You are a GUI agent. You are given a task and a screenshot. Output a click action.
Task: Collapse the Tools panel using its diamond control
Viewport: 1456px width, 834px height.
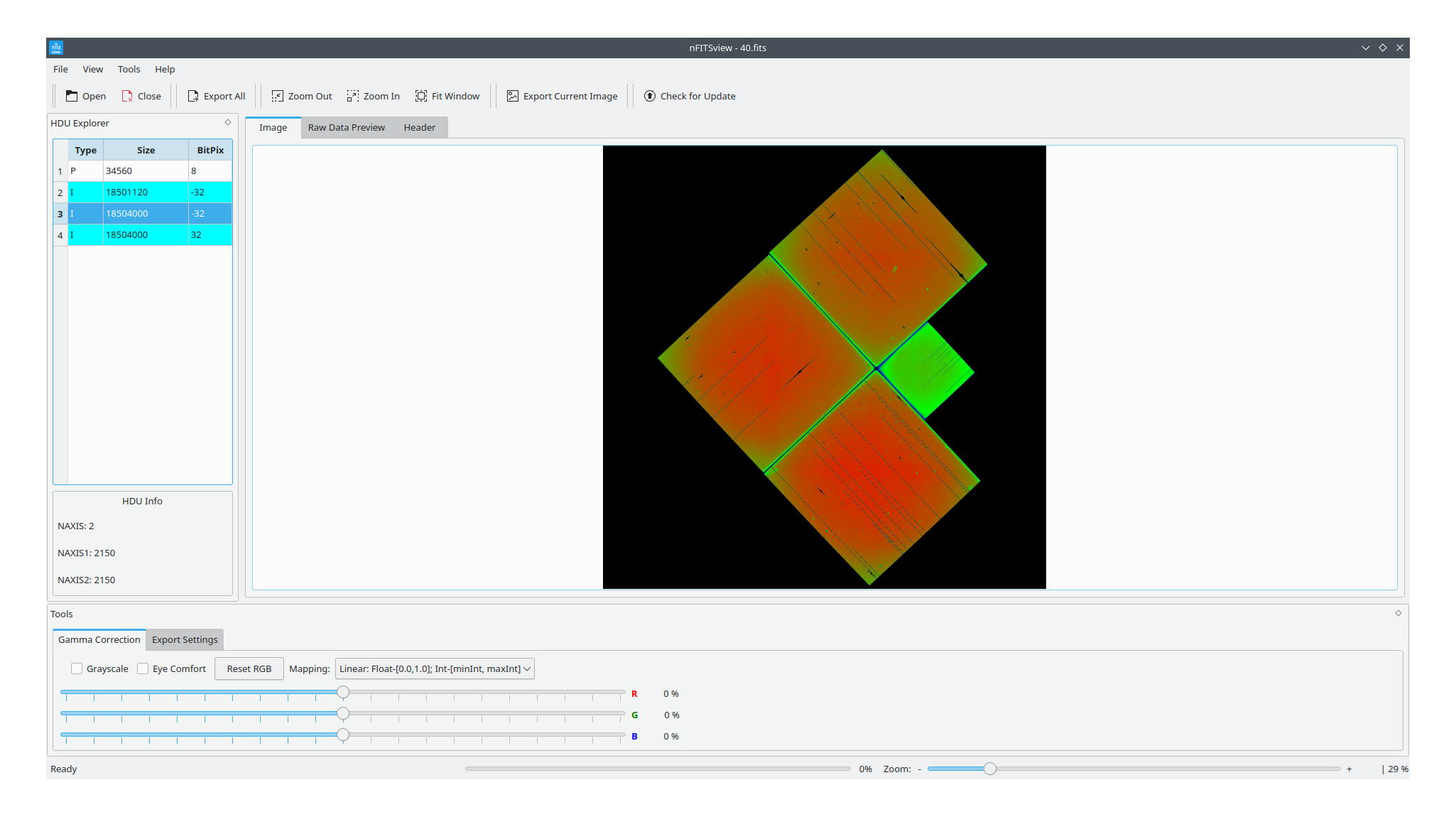[x=1398, y=613]
